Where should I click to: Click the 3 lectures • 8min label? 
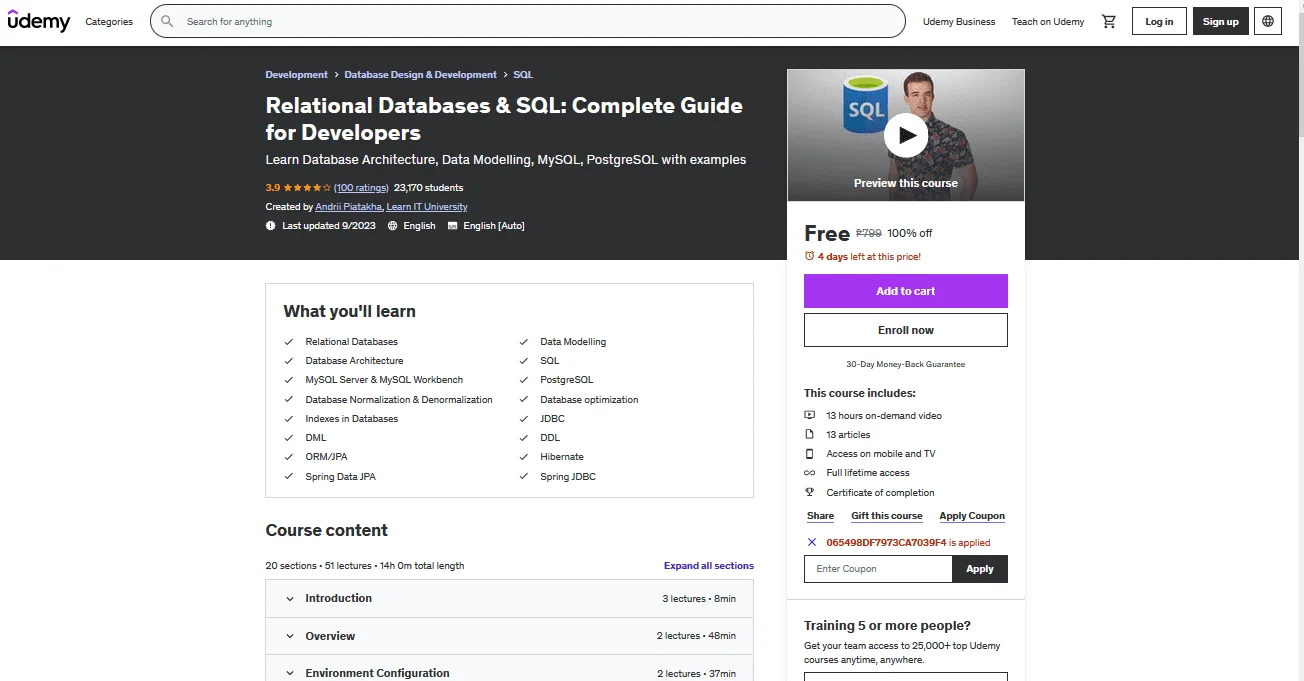[x=699, y=599]
